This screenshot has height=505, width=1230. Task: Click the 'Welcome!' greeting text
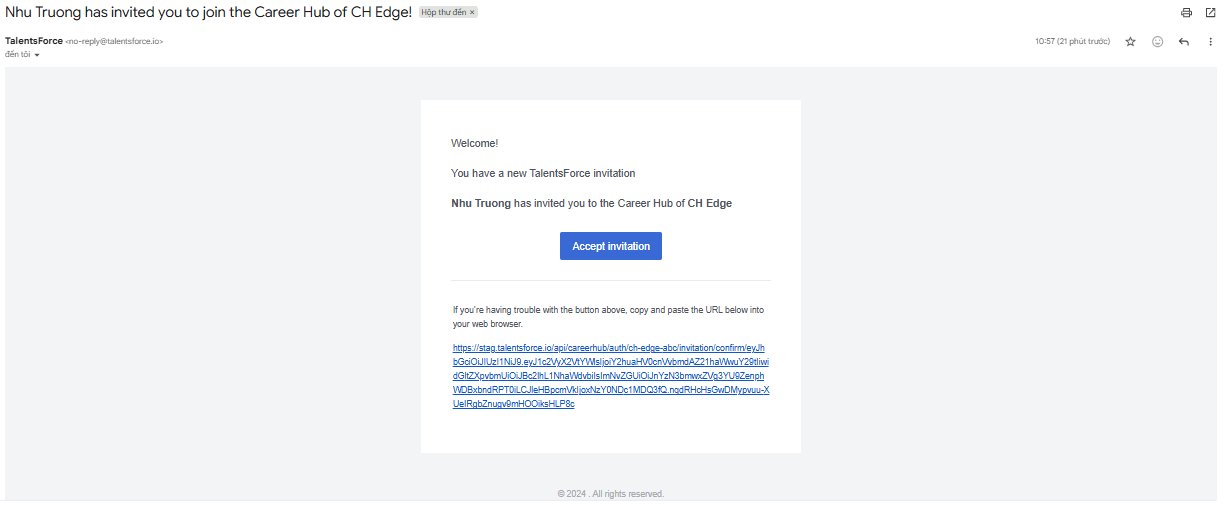(x=474, y=143)
